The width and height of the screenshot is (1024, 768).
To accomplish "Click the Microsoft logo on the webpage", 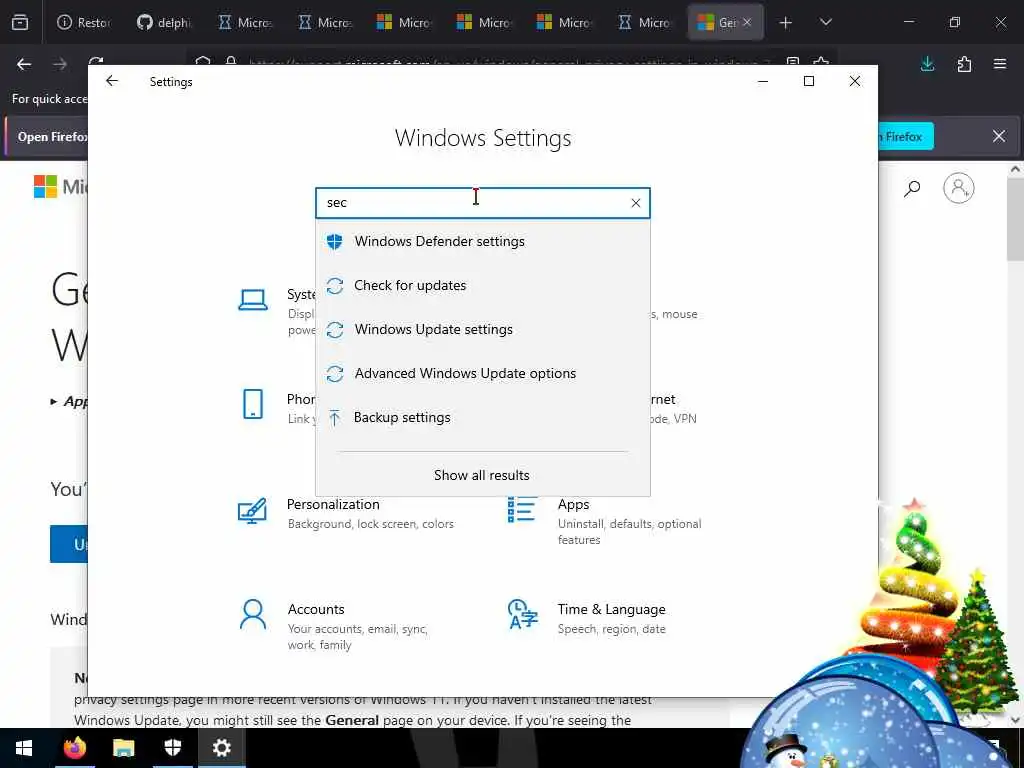I will click(46, 187).
